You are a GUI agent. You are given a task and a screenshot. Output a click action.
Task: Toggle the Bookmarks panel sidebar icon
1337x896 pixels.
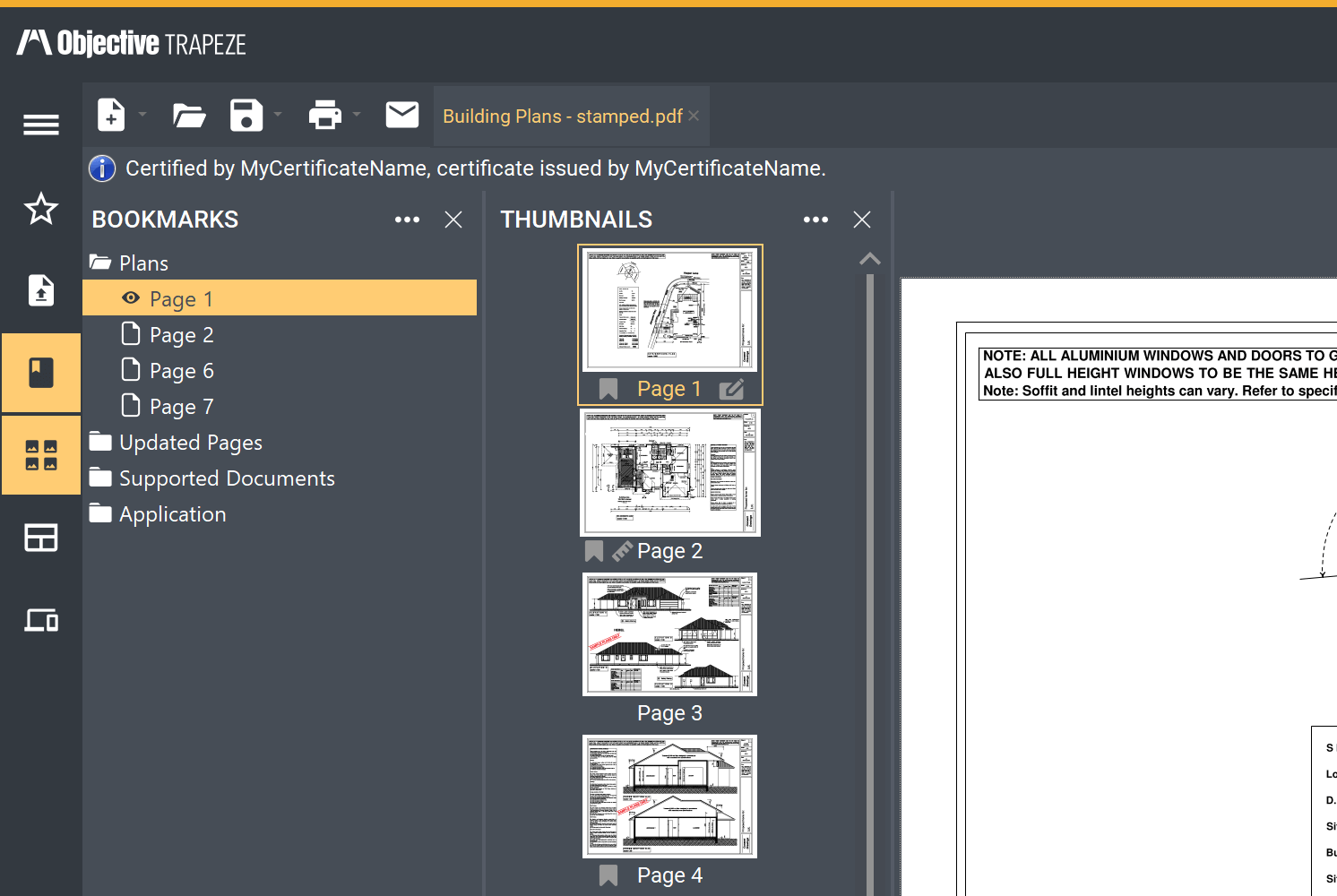pos(40,372)
